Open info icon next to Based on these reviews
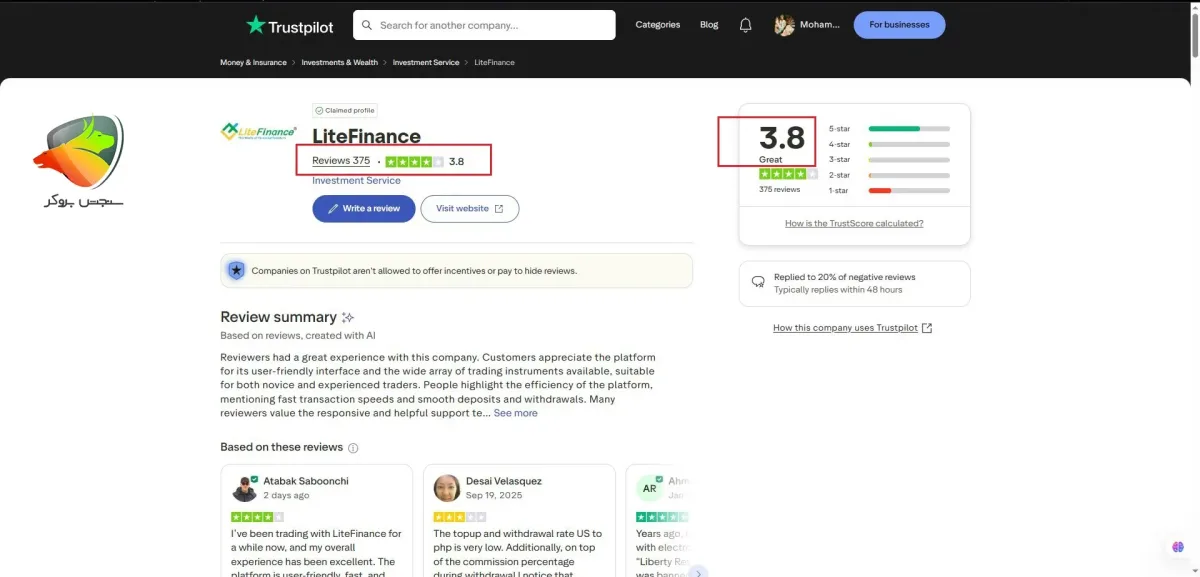Screen dimensions: 1200x577 coord(353,448)
